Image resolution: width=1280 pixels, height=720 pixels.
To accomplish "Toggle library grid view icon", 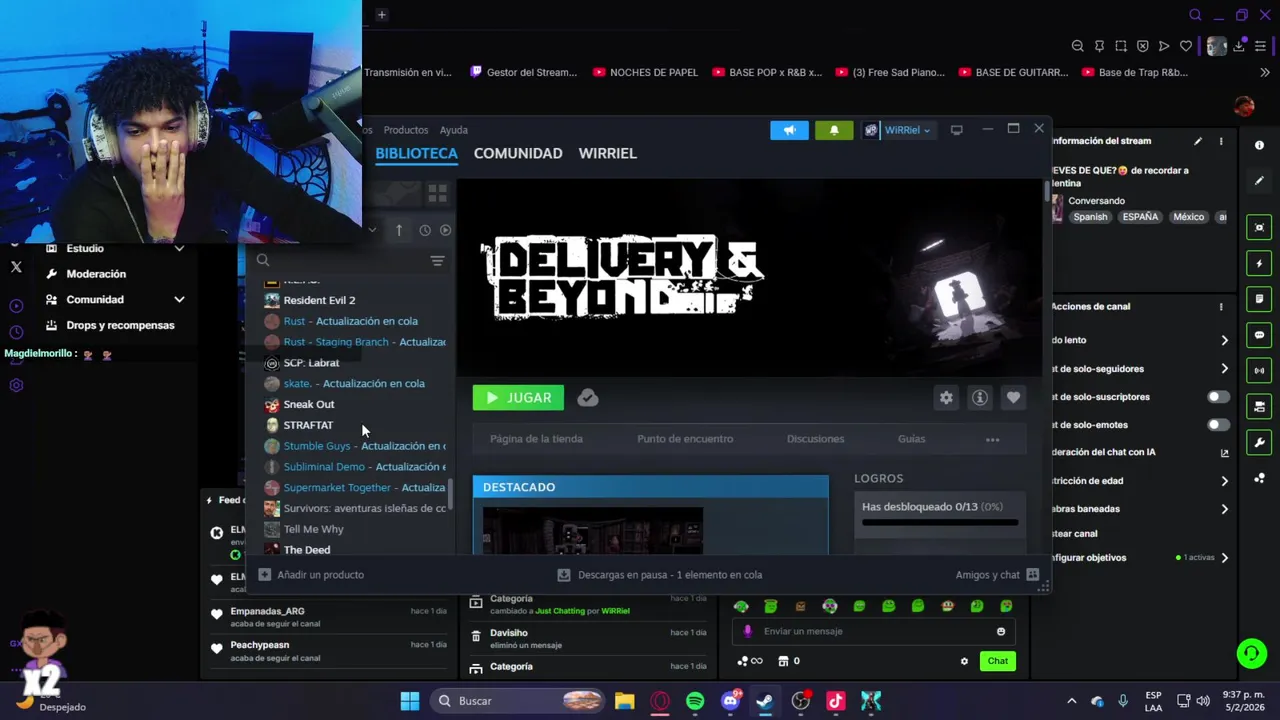I will click(437, 192).
